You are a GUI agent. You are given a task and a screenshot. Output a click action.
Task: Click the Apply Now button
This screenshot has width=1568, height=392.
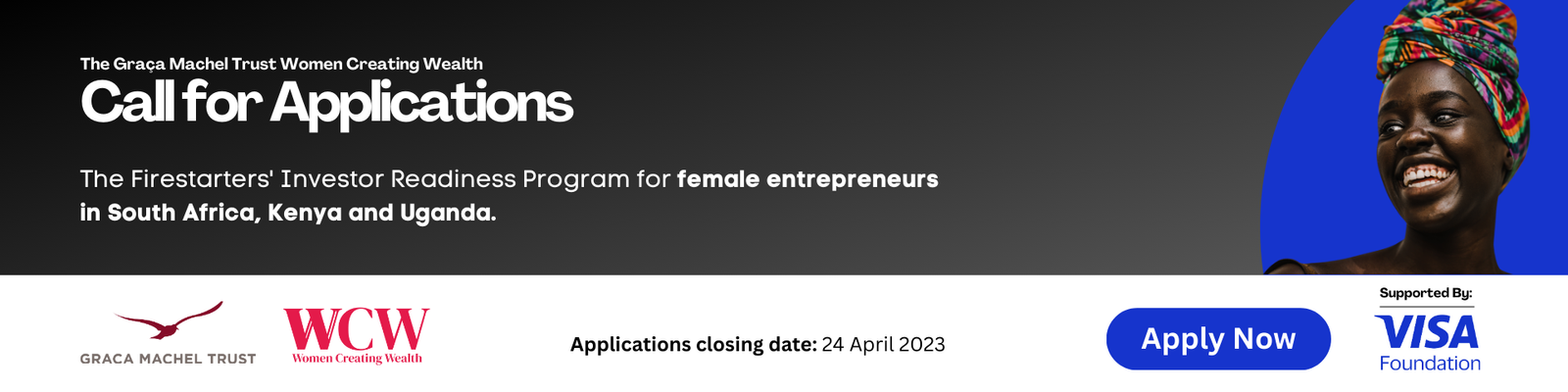coord(1218,339)
